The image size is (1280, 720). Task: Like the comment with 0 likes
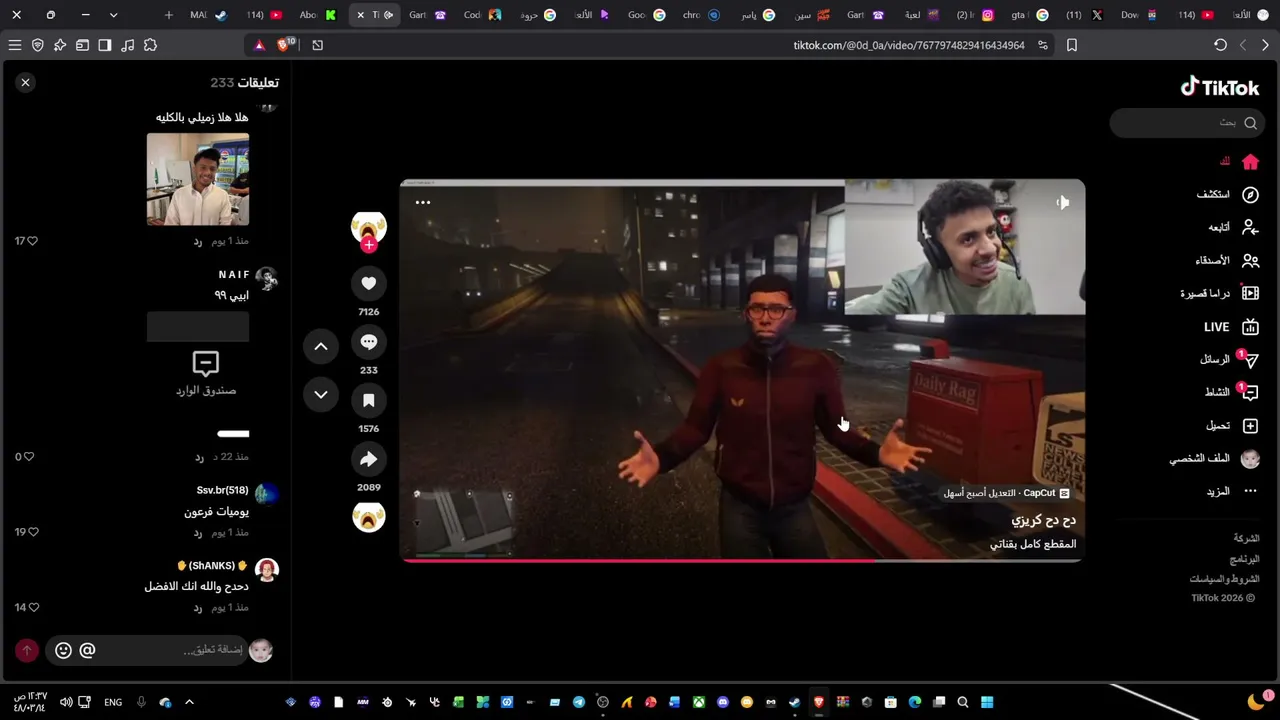[28, 457]
